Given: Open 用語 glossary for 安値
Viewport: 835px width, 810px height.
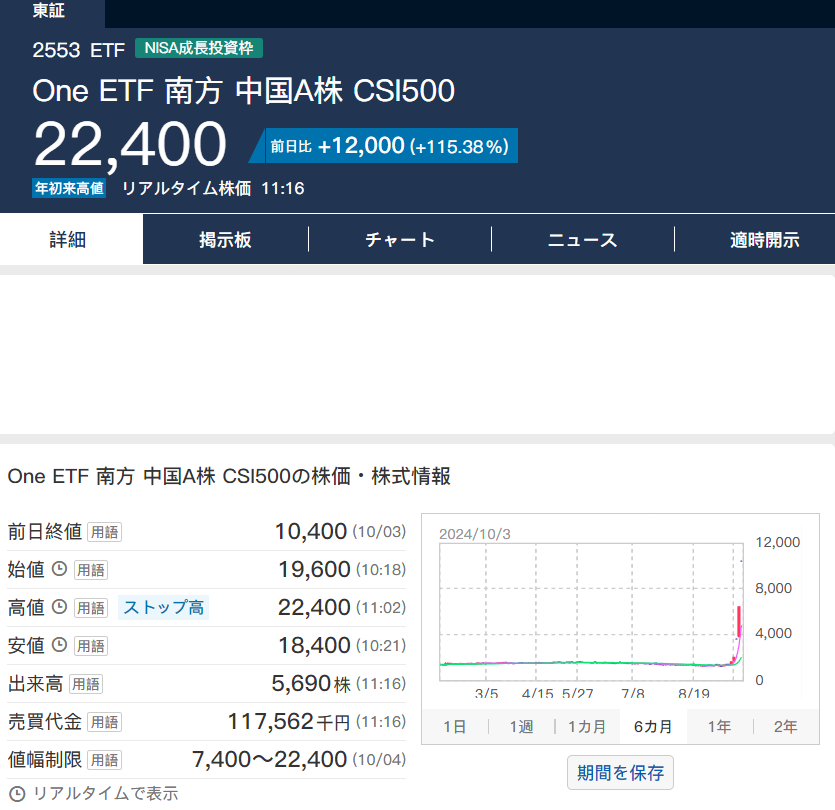Looking at the screenshot, I should pyautogui.click(x=91, y=646).
